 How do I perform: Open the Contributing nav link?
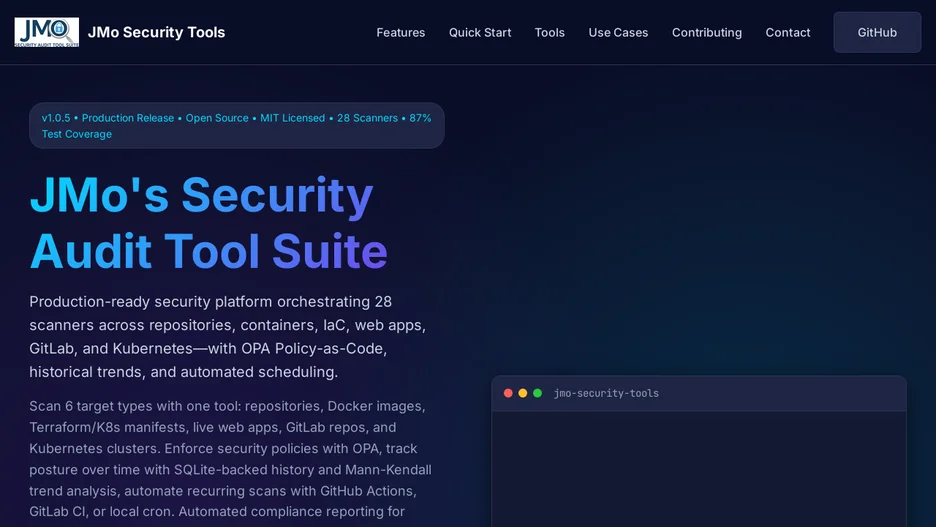707,33
